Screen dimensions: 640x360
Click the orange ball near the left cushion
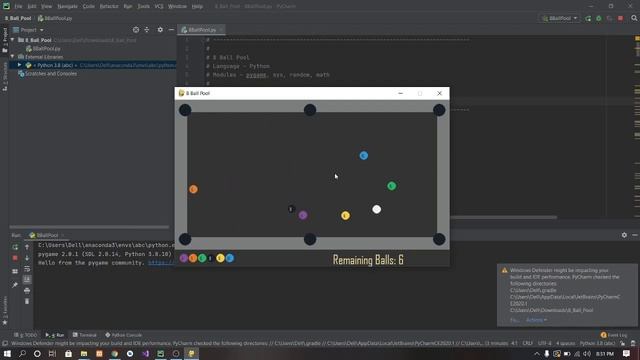click(193, 189)
